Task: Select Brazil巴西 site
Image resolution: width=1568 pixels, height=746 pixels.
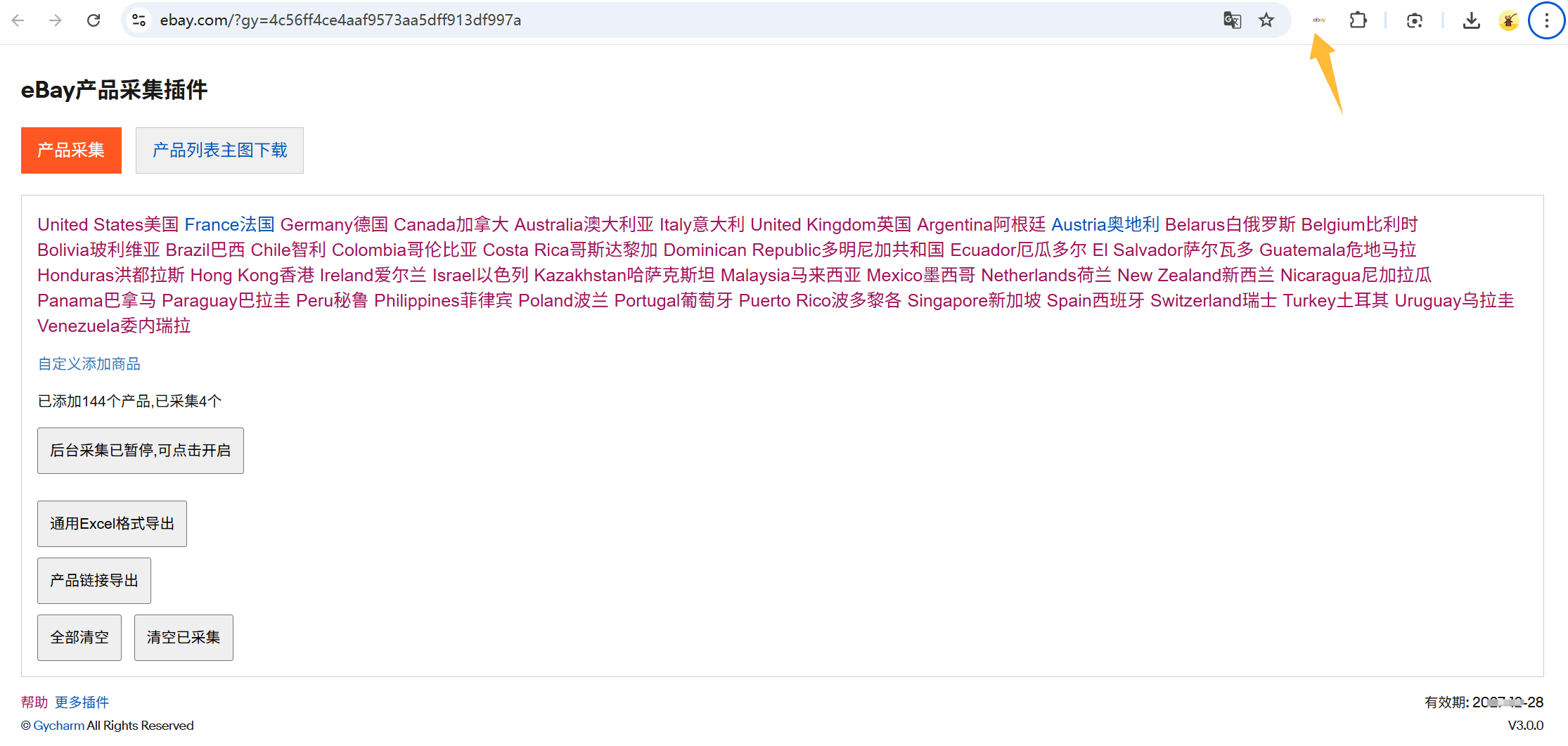Action: [x=205, y=250]
